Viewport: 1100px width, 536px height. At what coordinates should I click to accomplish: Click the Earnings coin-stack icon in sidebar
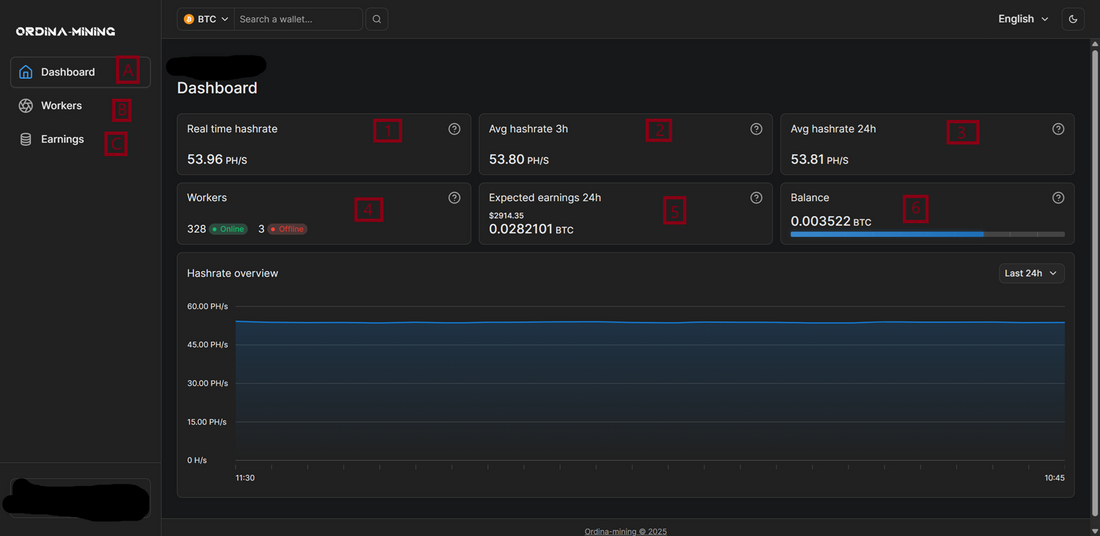pos(26,140)
